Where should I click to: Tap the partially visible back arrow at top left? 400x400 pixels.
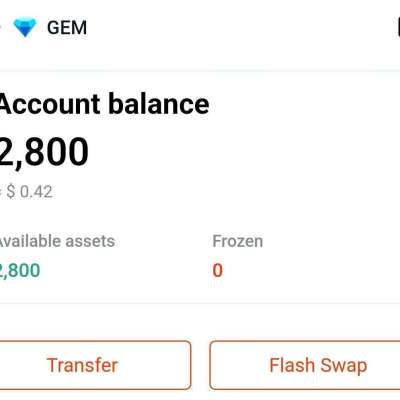tap(1, 27)
